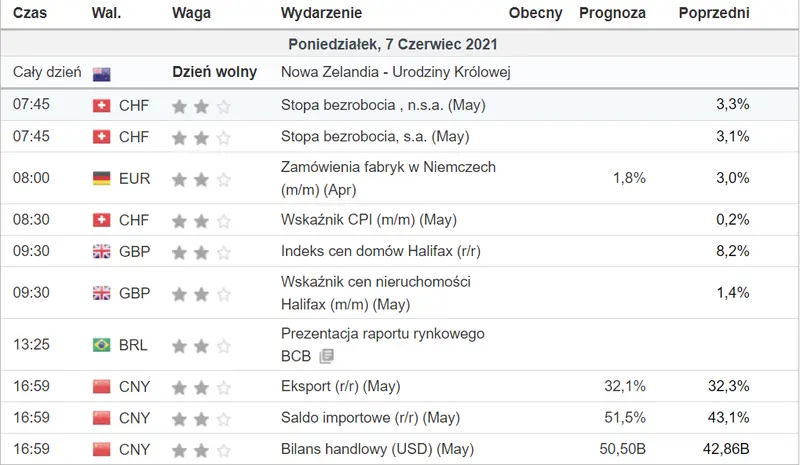This screenshot has height=465, width=800.
Task: Click the 13:25 time cell
Action: click(x=31, y=345)
